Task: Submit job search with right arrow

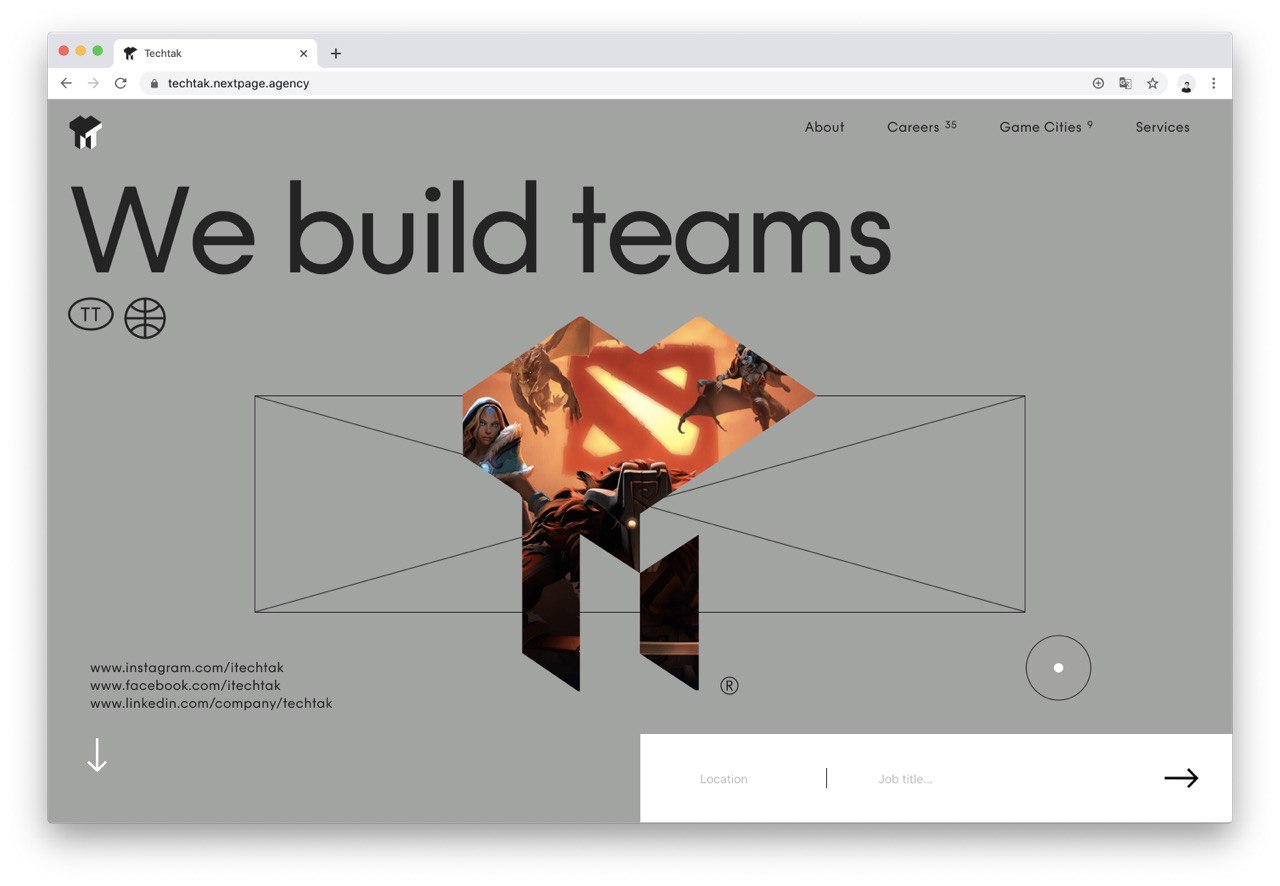Action: point(1181,778)
